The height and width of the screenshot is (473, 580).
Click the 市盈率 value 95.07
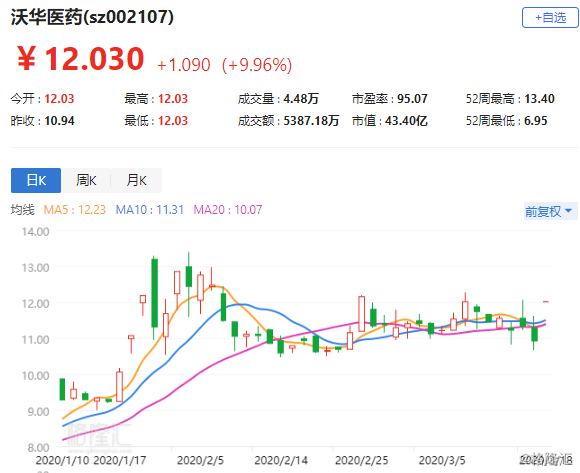pyautogui.click(x=412, y=99)
